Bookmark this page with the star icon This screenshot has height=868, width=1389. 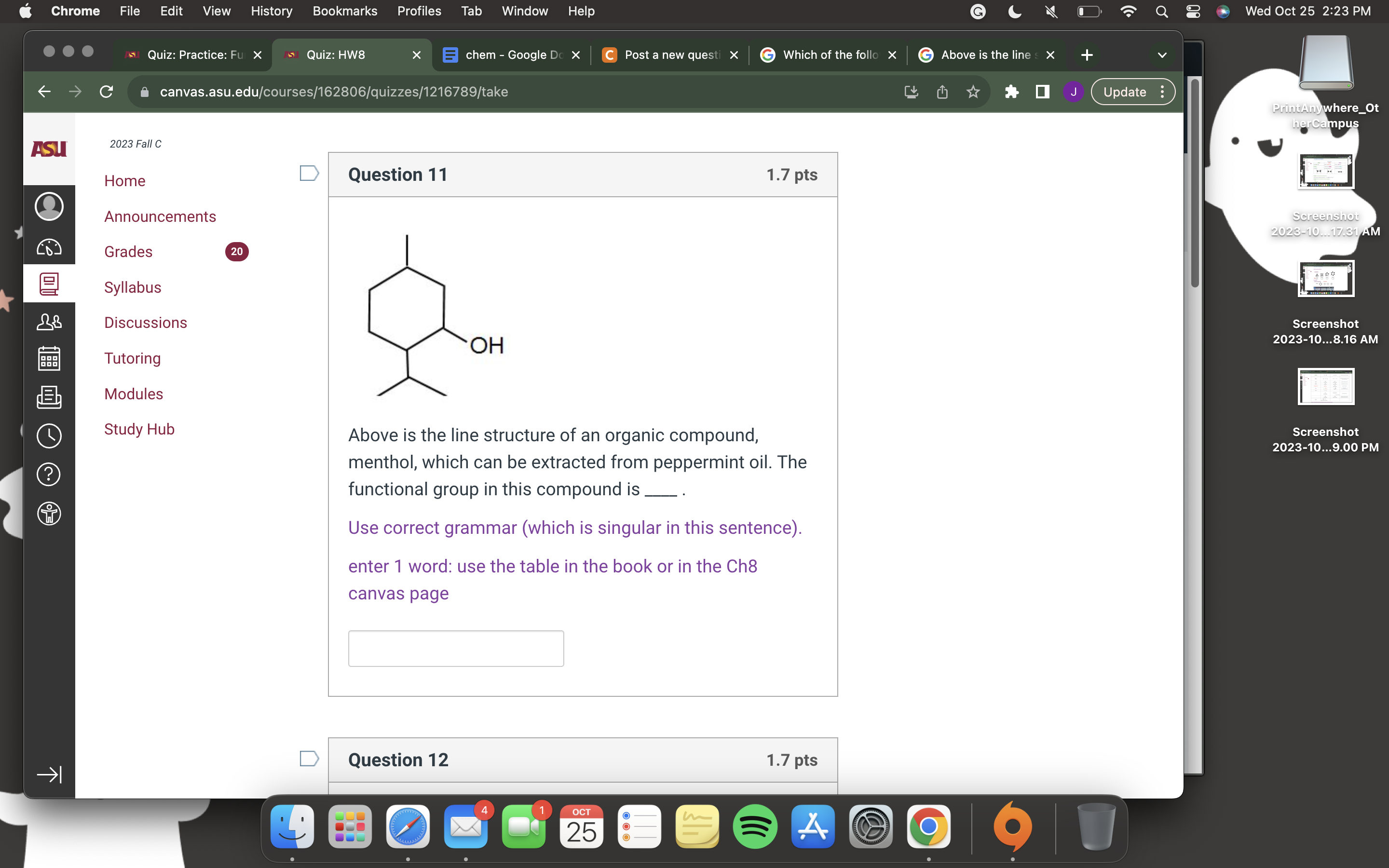(x=972, y=92)
